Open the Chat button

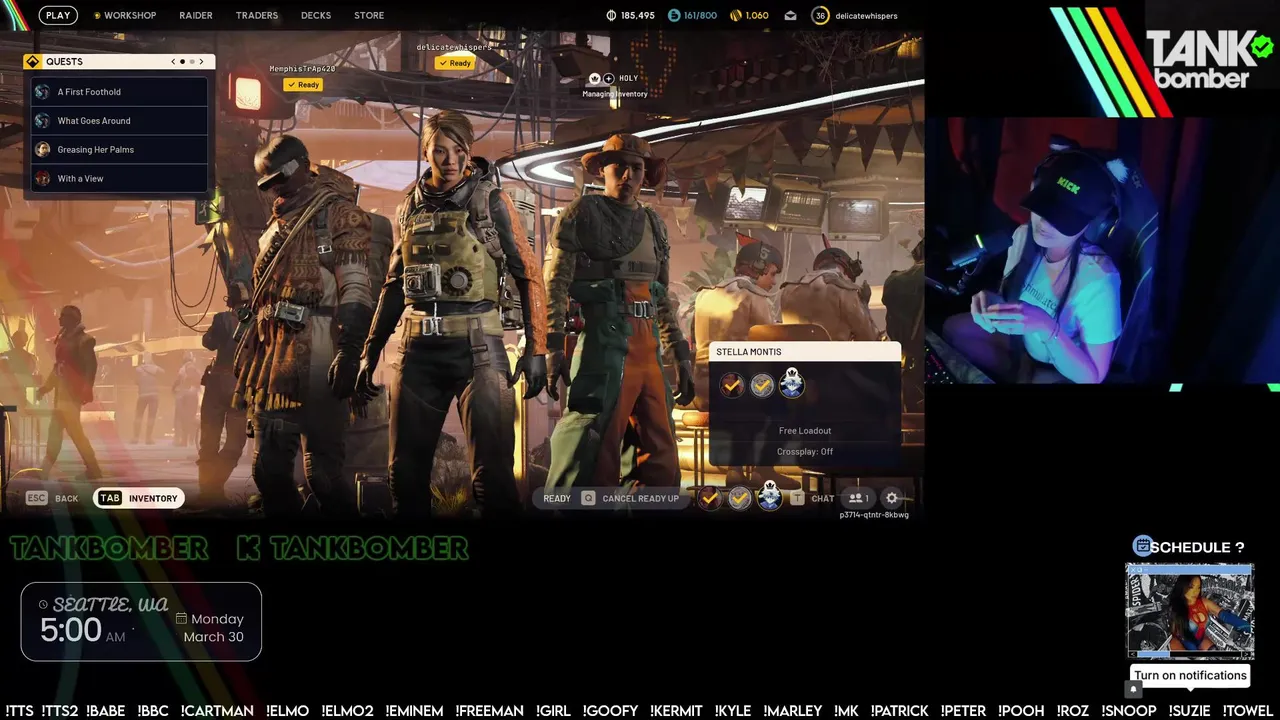click(x=823, y=498)
